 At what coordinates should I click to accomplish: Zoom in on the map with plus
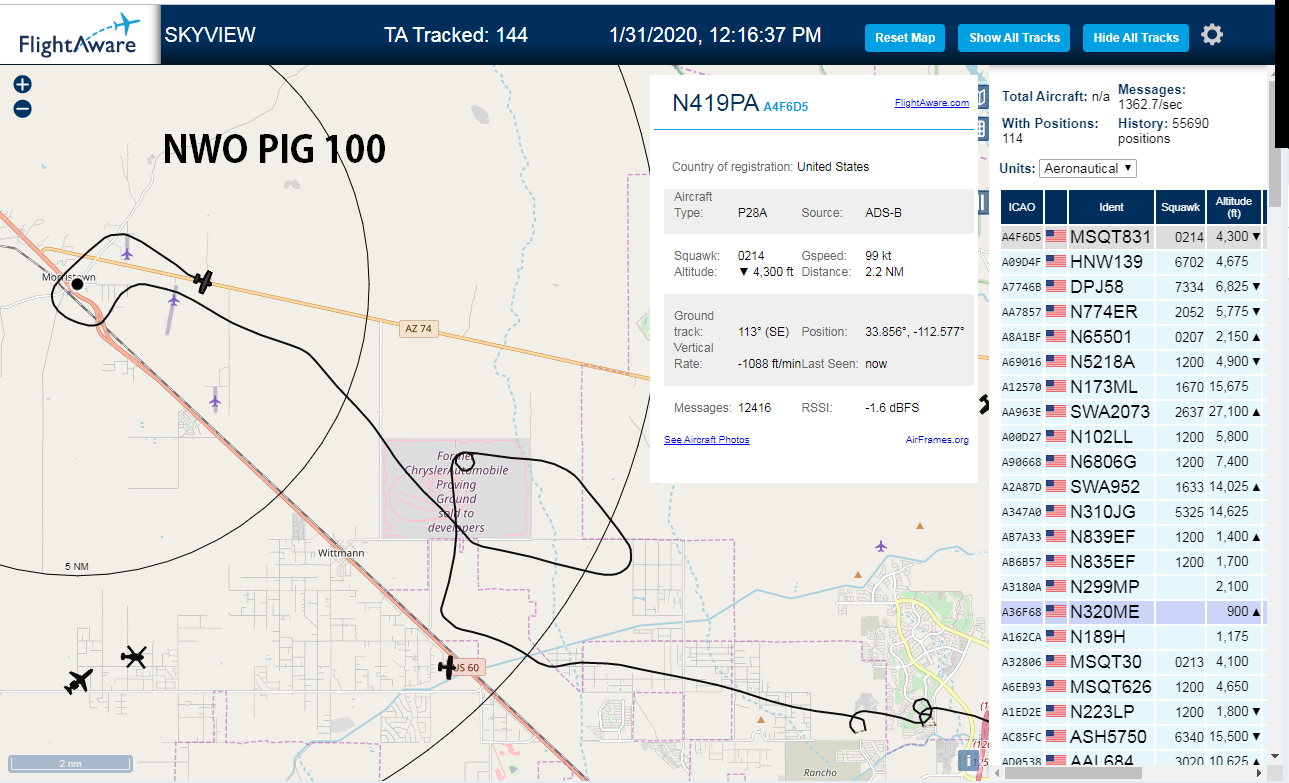pyautogui.click(x=22, y=85)
